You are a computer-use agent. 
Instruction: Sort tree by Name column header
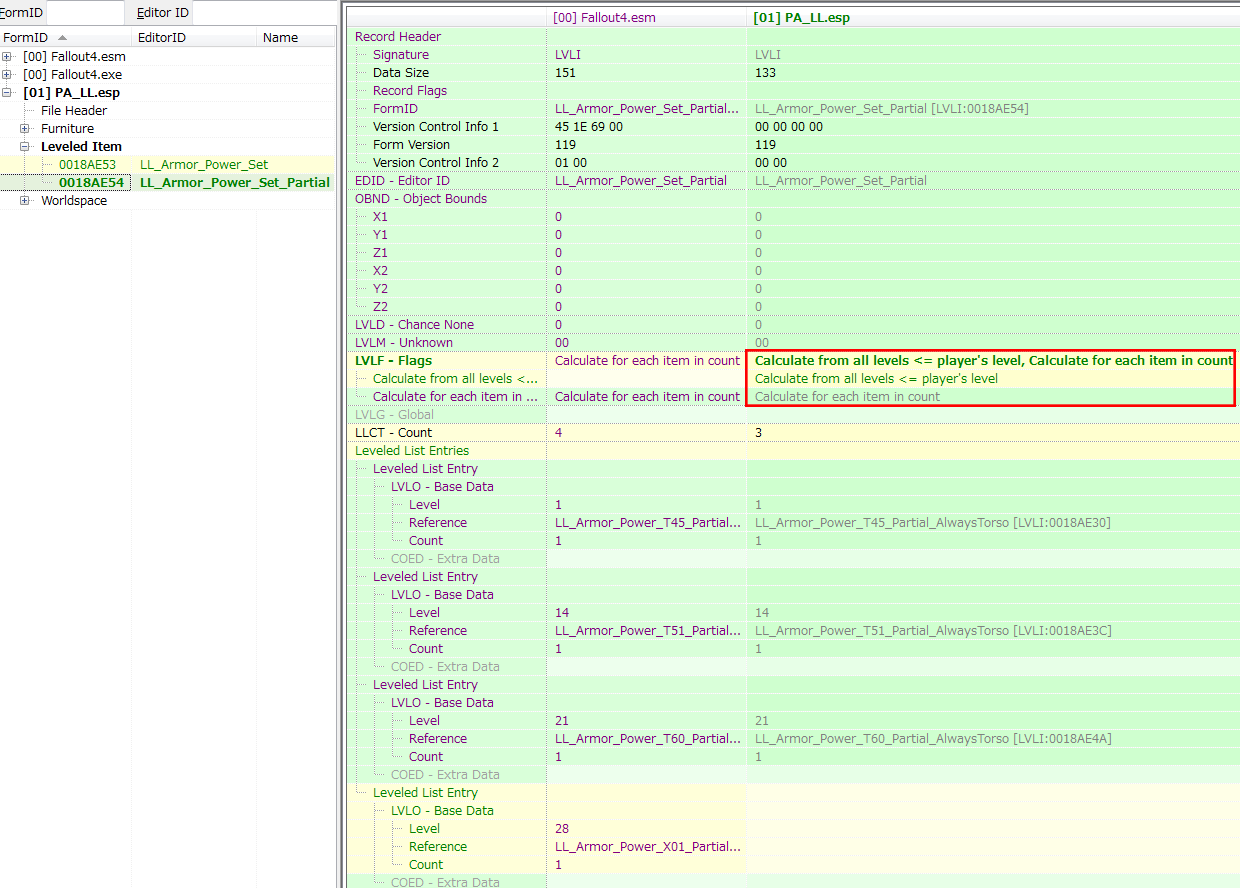296,37
